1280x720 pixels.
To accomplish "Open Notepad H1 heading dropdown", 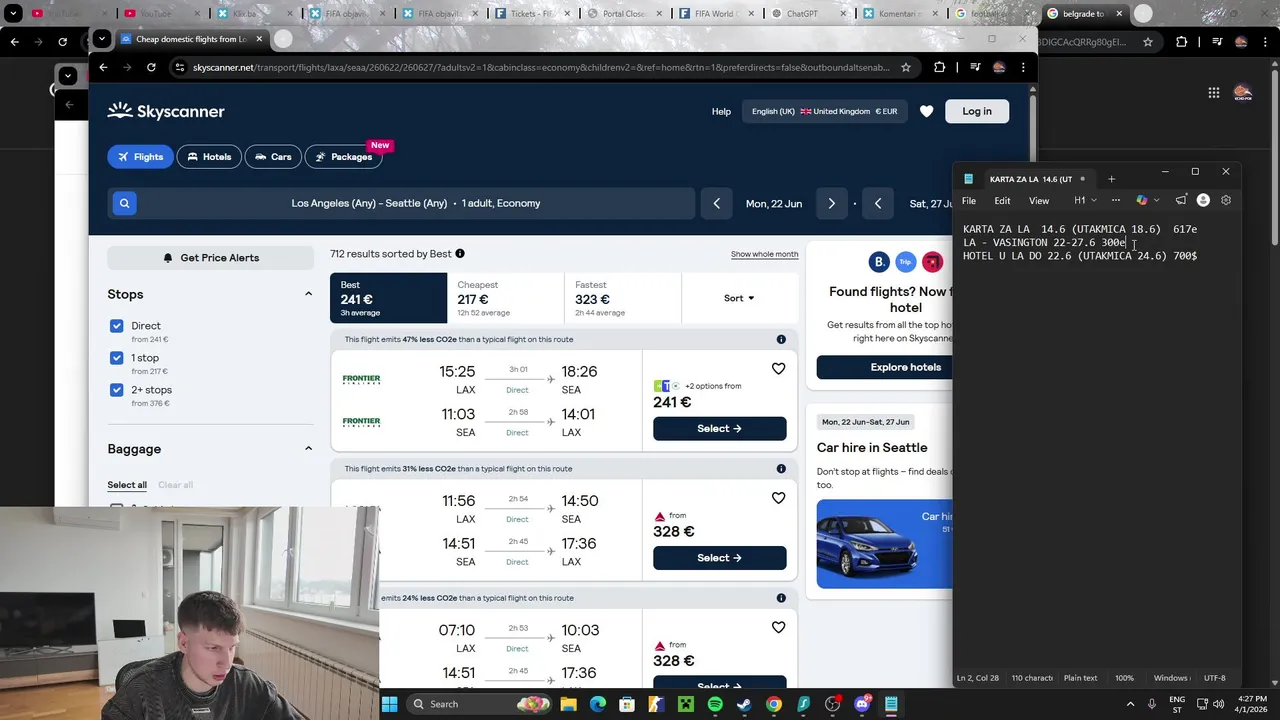I will [1085, 200].
